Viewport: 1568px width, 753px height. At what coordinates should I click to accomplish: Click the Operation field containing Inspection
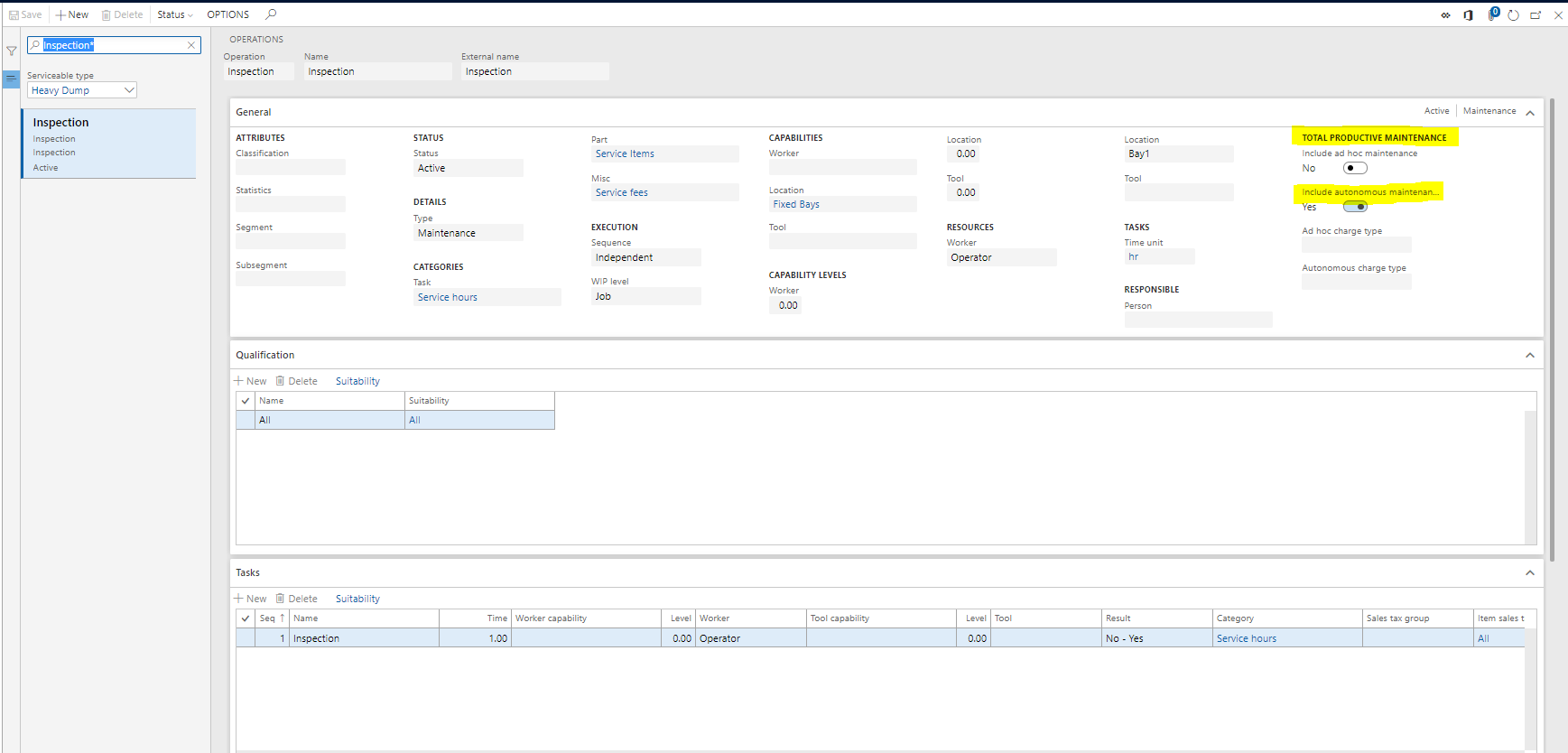click(x=259, y=71)
